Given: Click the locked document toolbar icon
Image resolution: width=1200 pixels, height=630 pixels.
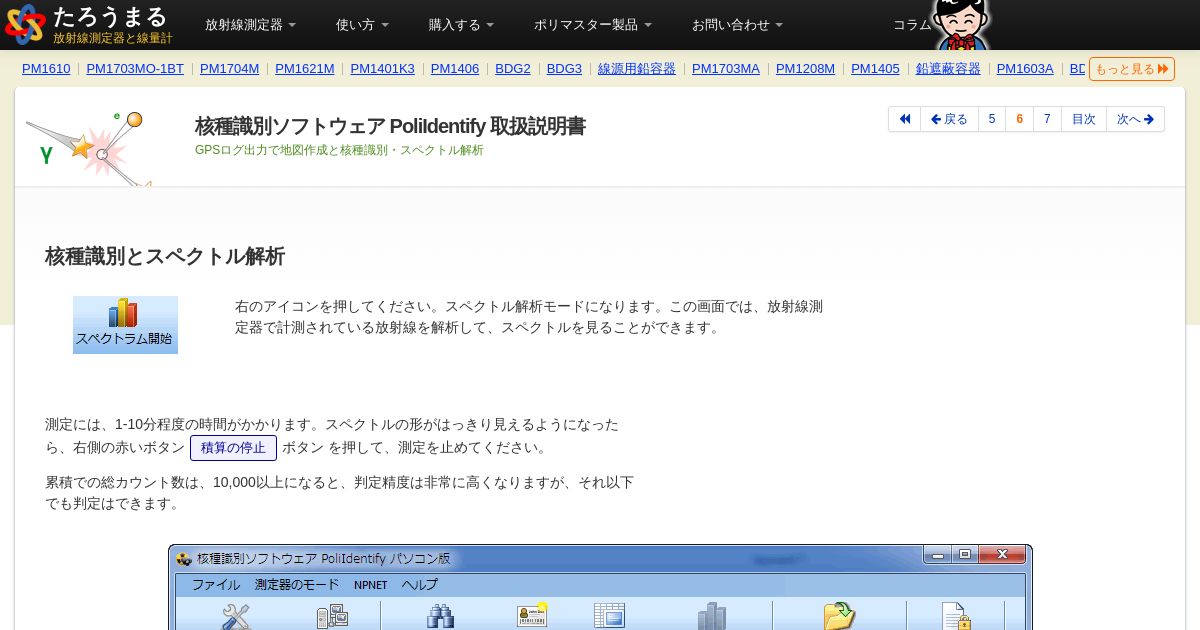Looking at the screenshot, I should [x=955, y=616].
